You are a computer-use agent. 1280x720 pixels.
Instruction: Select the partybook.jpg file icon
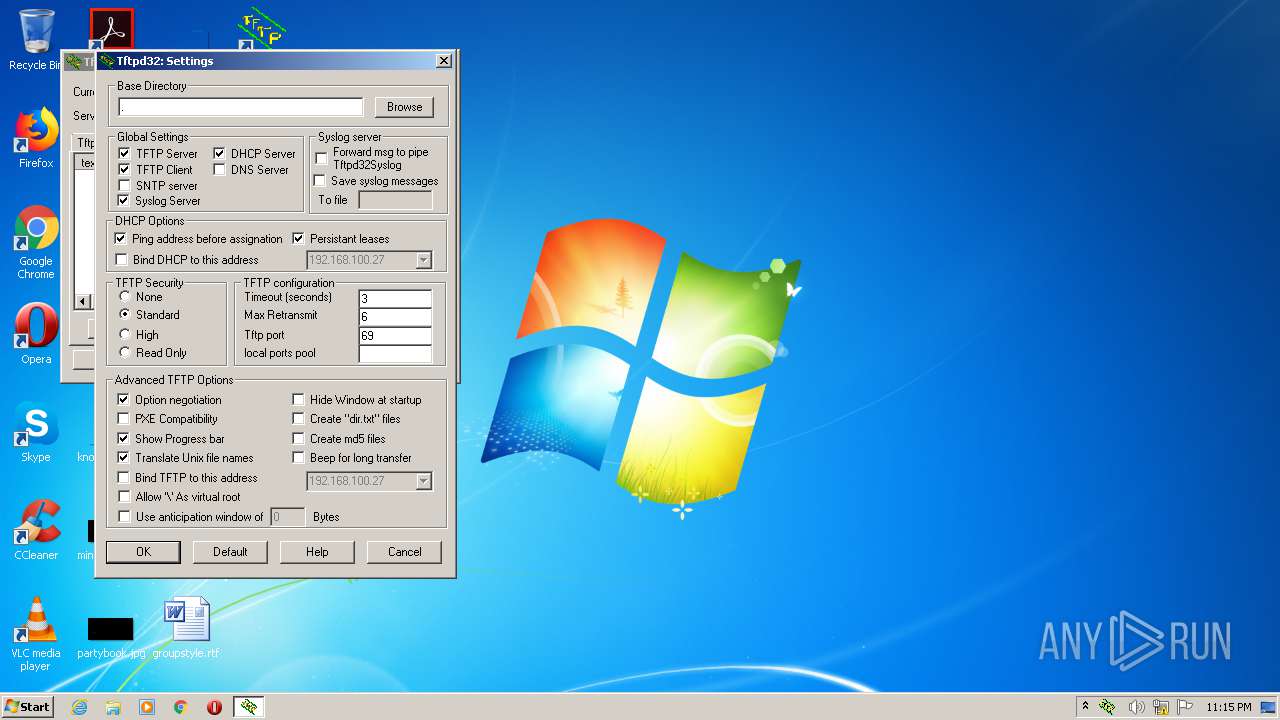pos(110,637)
